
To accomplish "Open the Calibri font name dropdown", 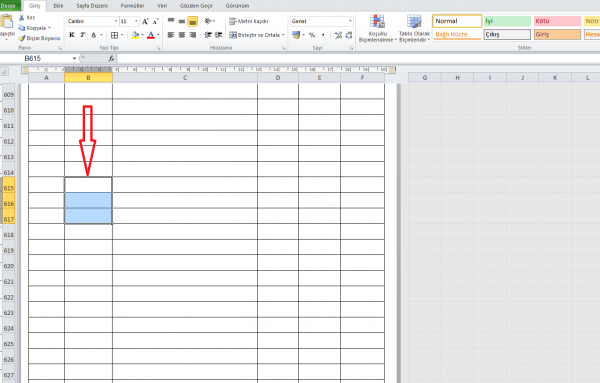I will [x=116, y=21].
